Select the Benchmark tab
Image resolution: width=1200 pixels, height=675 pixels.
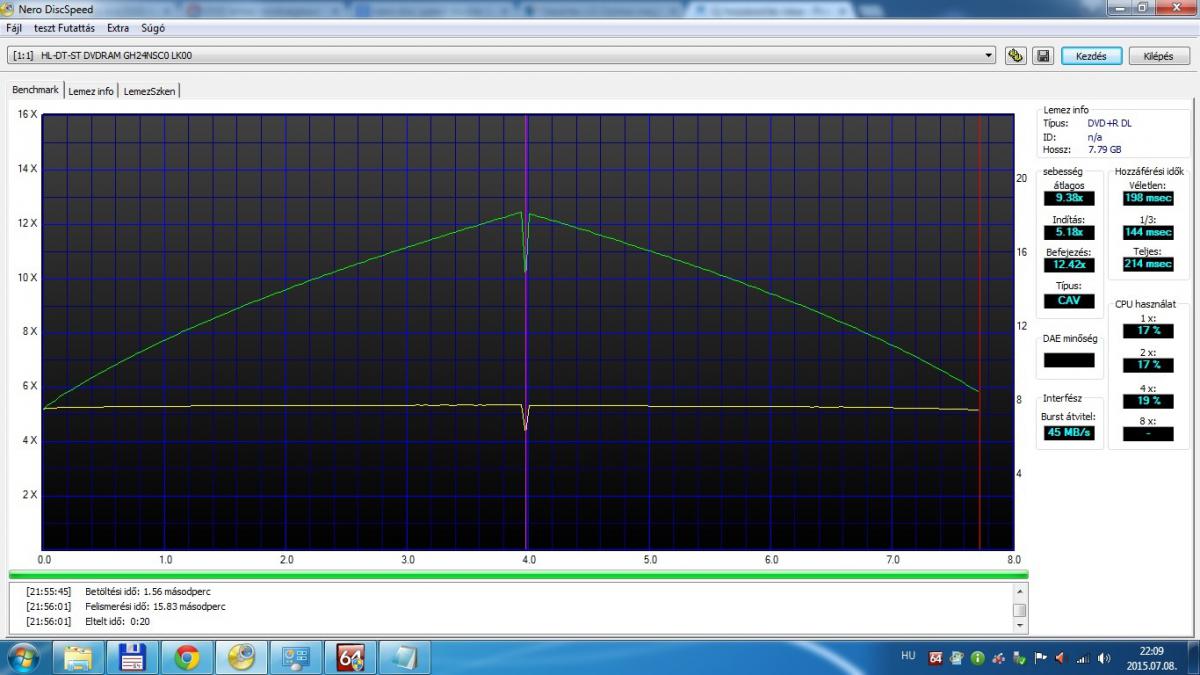(x=35, y=90)
